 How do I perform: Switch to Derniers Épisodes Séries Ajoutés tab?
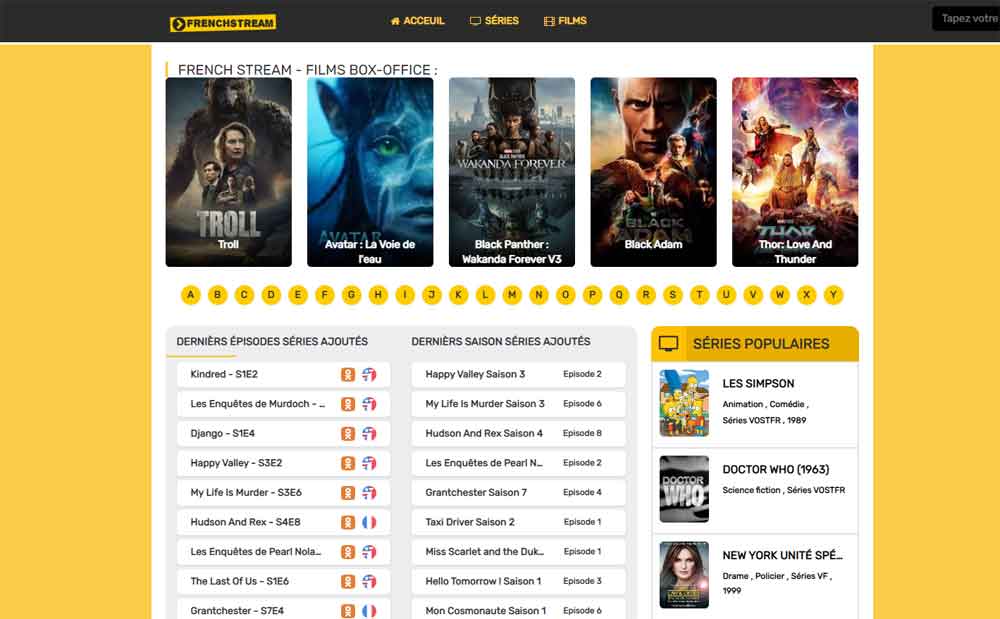[272, 342]
